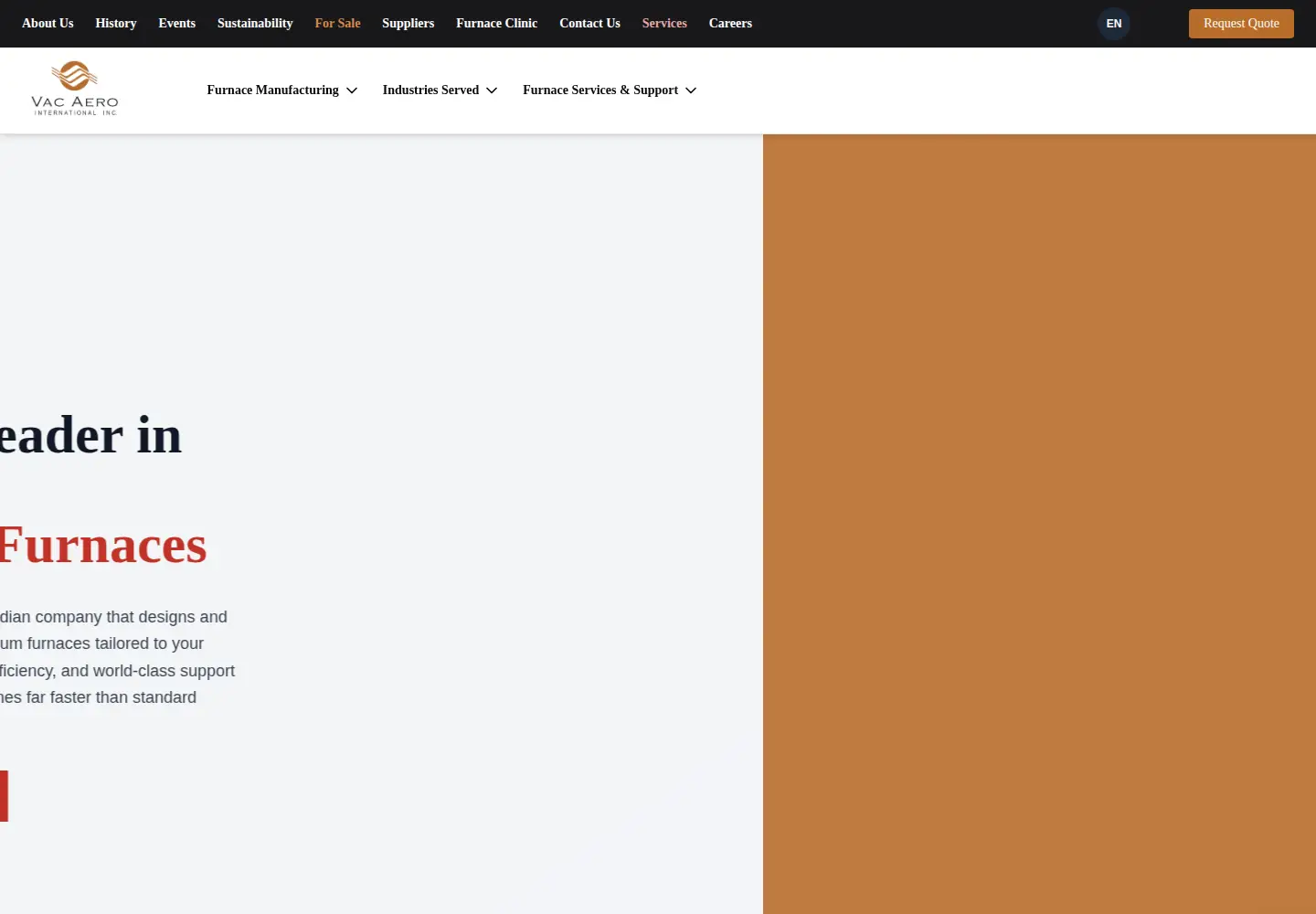Screen dimensions: 1316x914
Task: Go to the History link
Action: tap(116, 24)
